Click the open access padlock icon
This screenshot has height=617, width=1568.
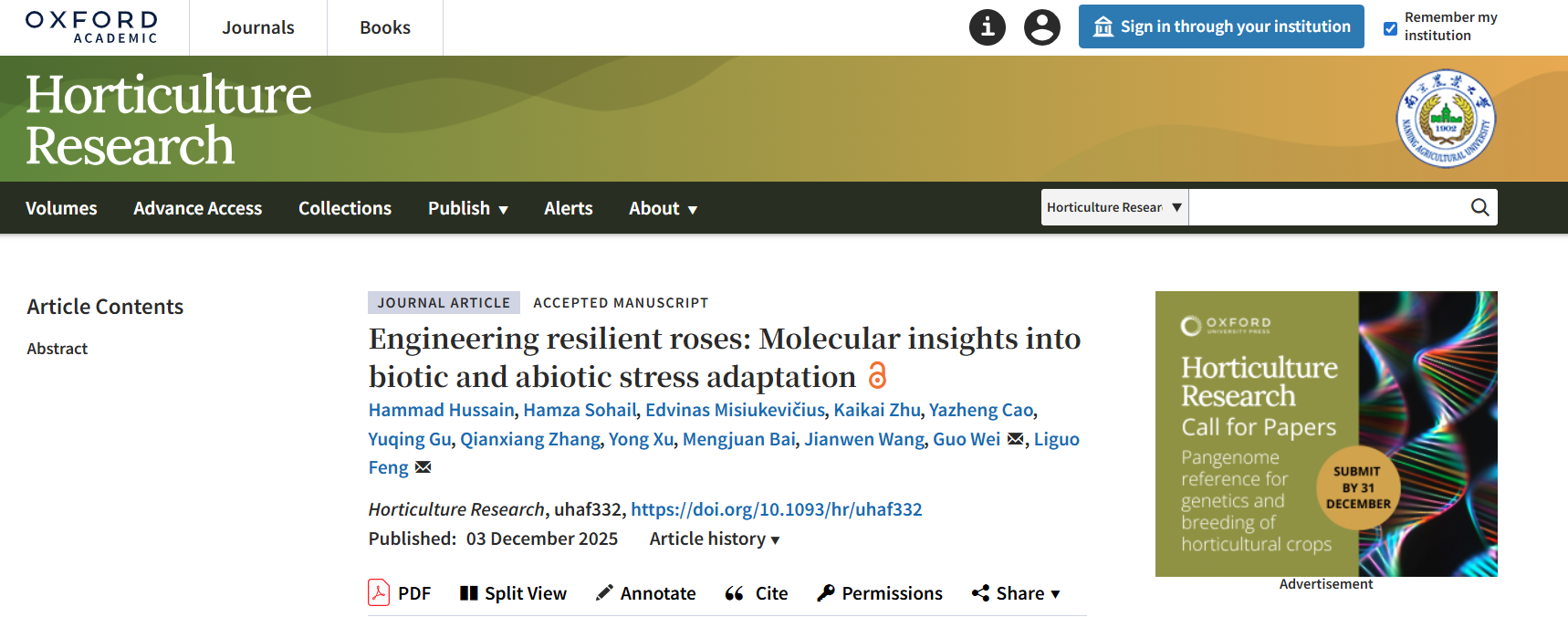(877, 375)
